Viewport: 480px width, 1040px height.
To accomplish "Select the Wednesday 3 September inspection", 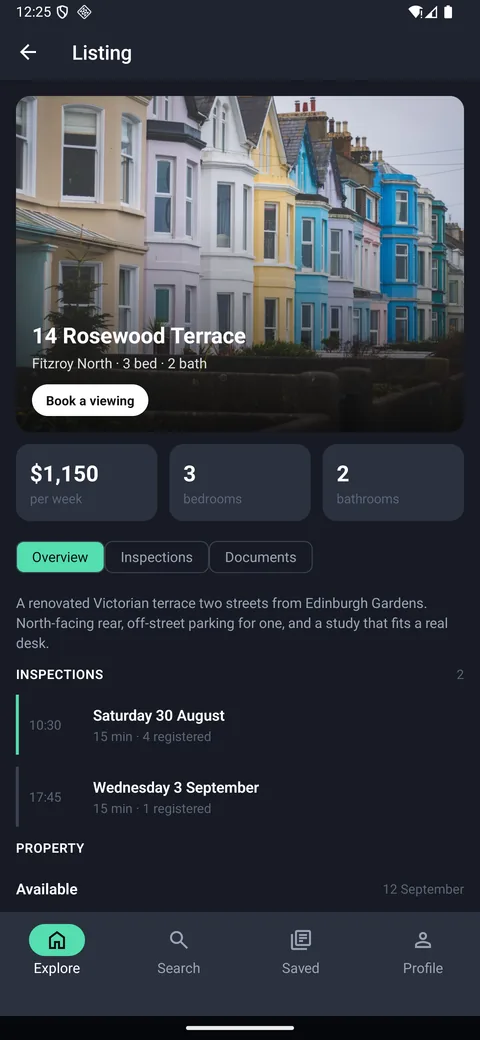I will point(240,797).
